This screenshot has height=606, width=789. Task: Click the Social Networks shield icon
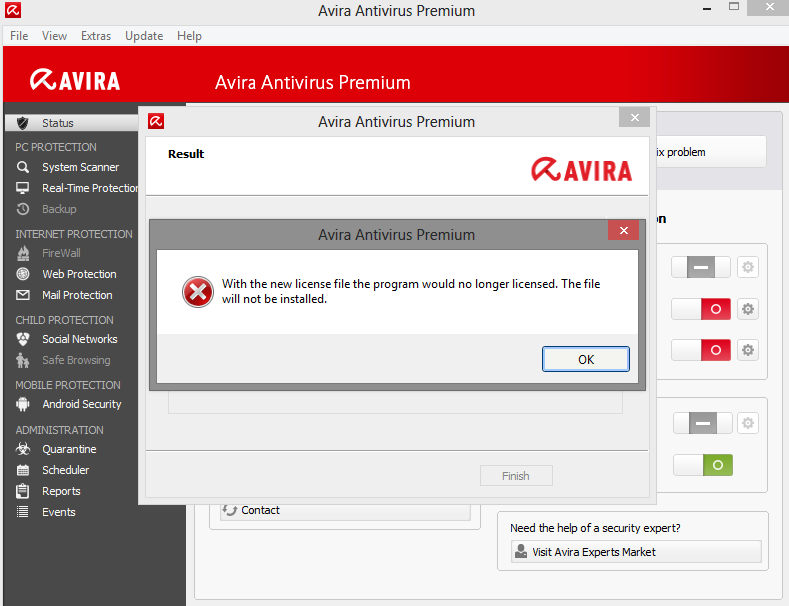[23, 339]
